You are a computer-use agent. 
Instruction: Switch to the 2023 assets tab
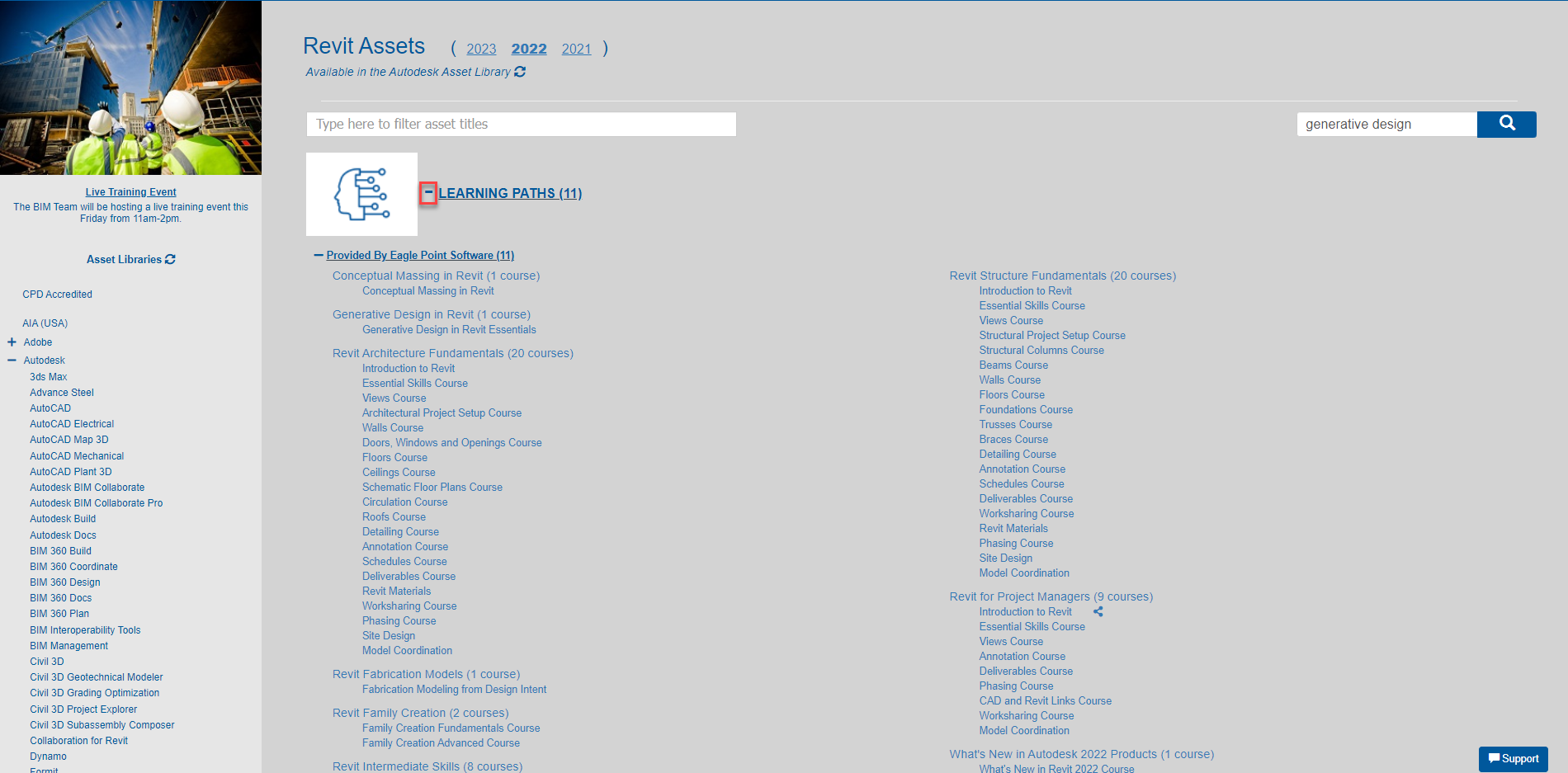tap(481, 49)
